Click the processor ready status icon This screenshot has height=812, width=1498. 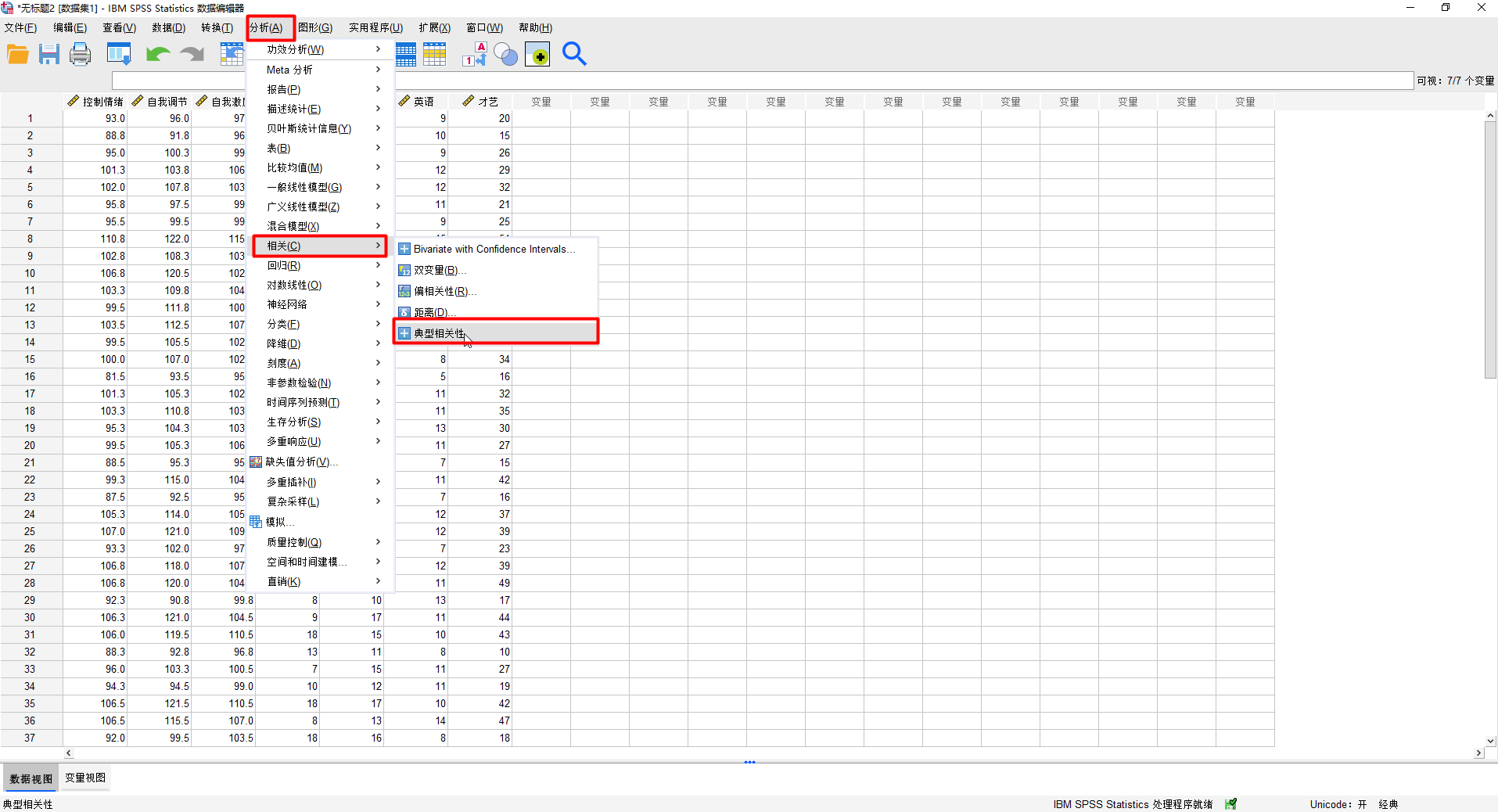coord(1231,804)
